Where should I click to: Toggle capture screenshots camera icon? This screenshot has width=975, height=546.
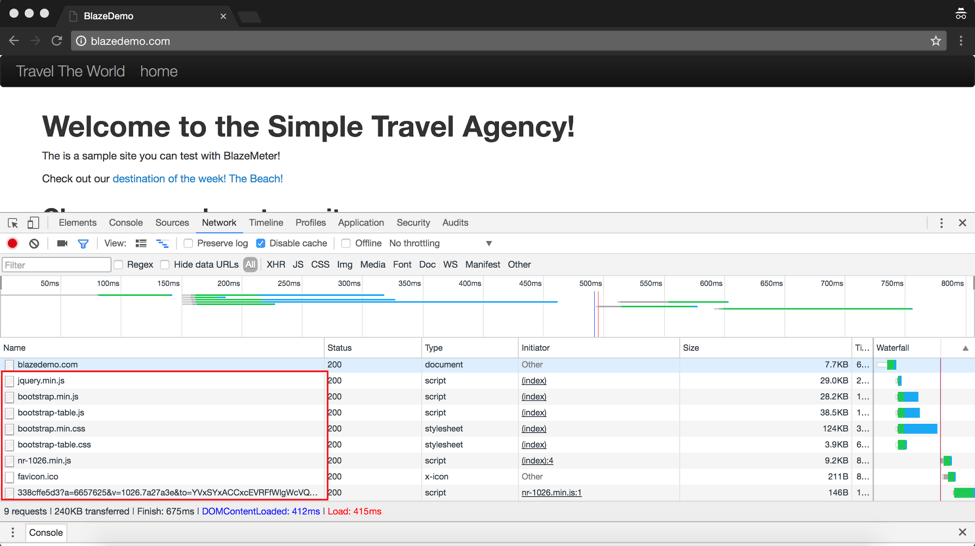[62, 243]
